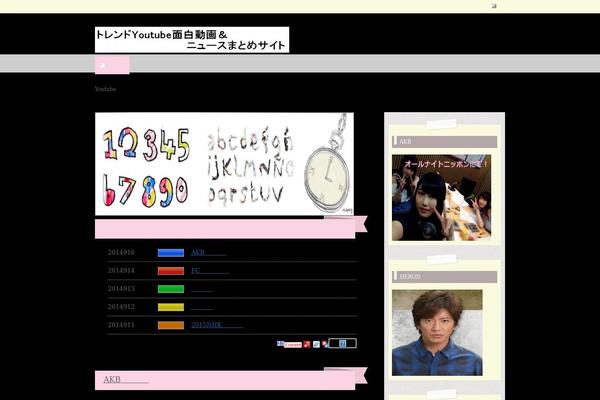Click the blue bookmark share icon
The image size is (600, 400).
pos(280,343)
